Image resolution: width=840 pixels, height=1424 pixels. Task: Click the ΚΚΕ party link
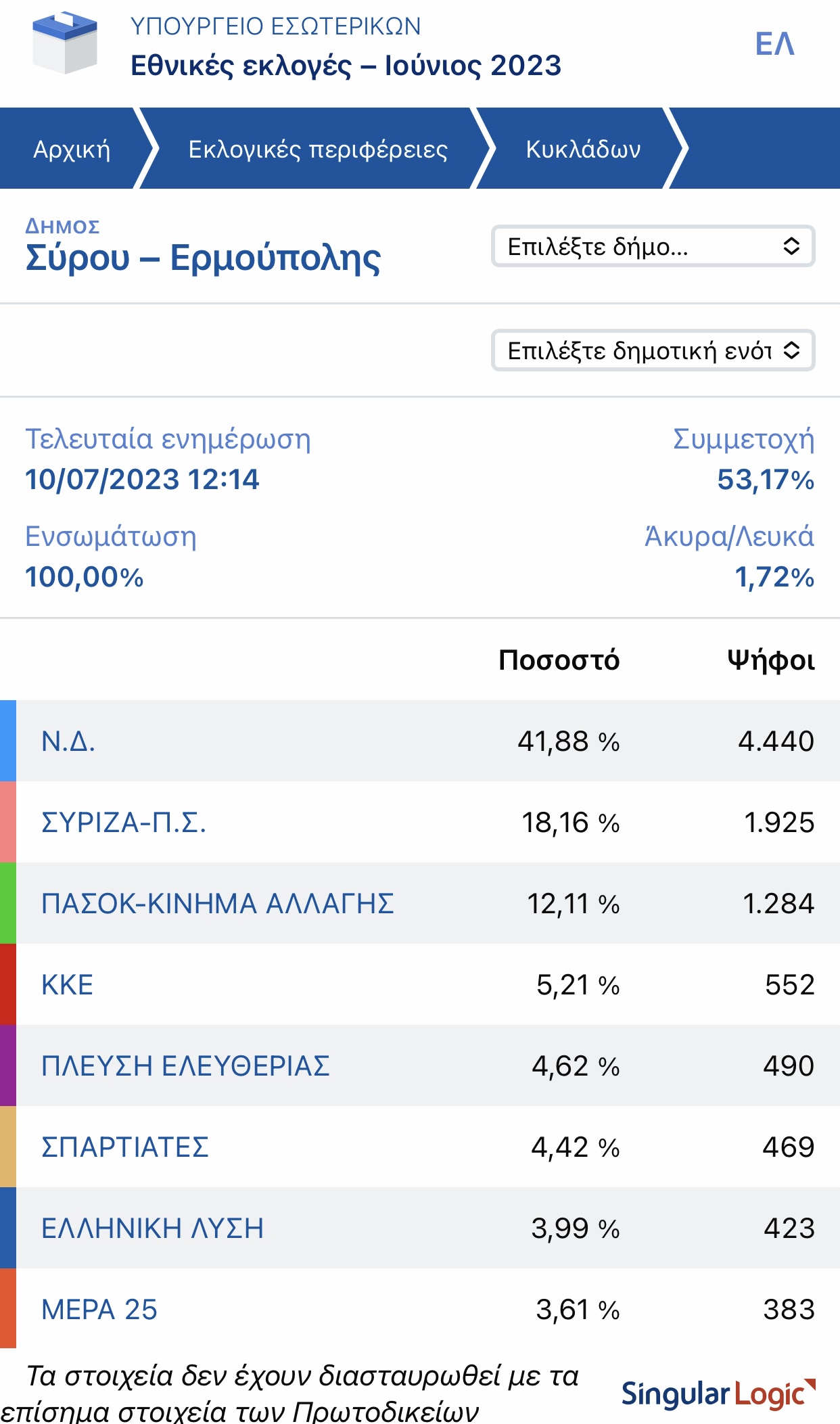(68, 985)
